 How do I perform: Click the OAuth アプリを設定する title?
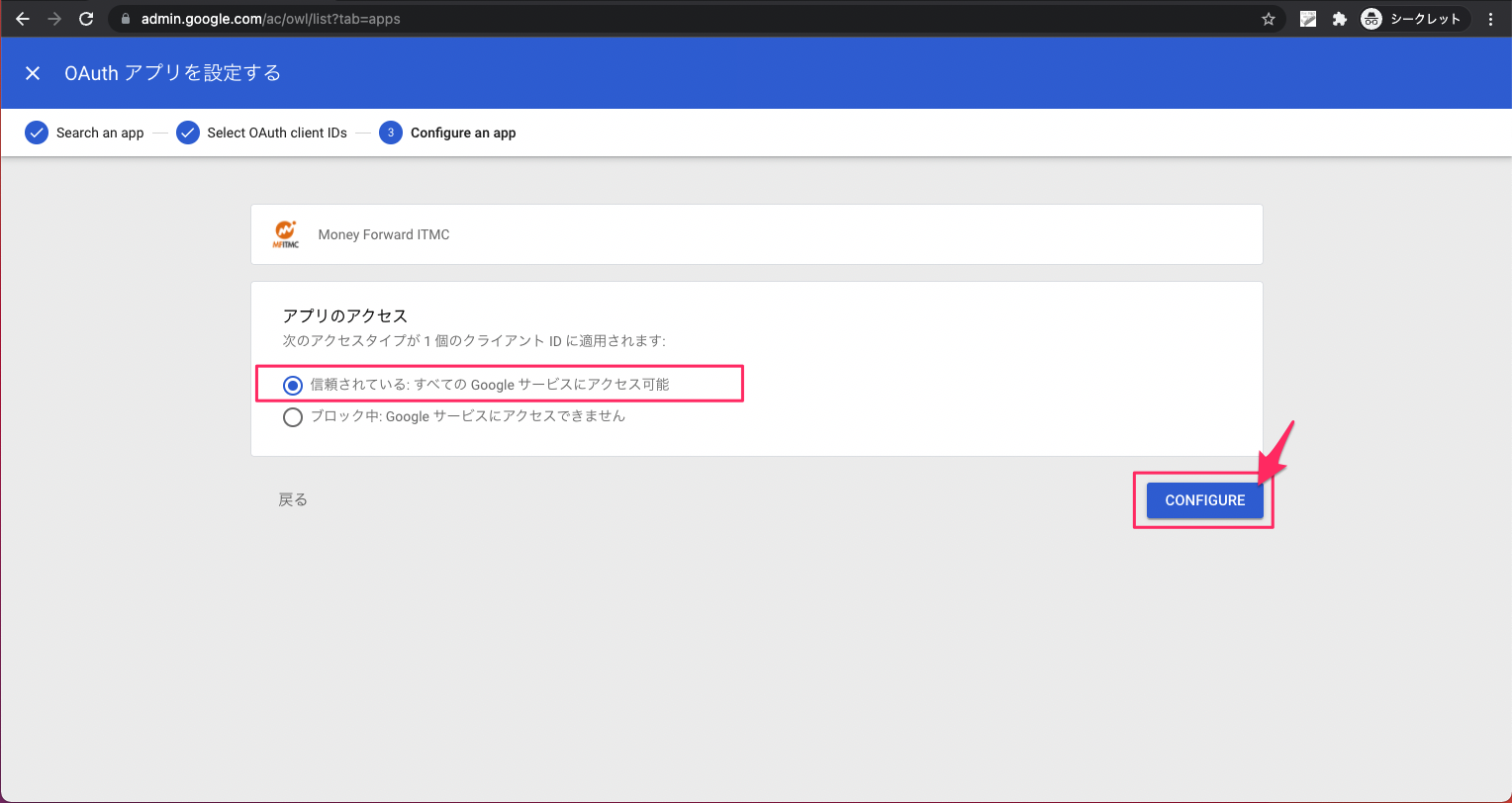(x=172, y=73)
